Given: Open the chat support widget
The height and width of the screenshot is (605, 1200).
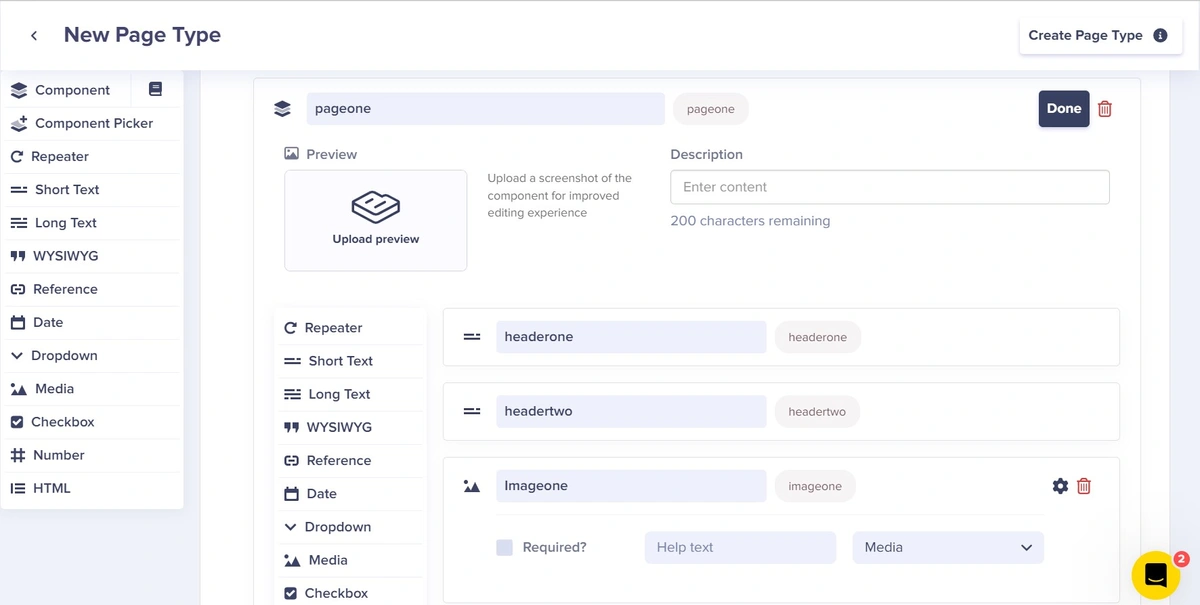Looking at the screenshot, I should pyautogui.click(x=1156, y=575).
